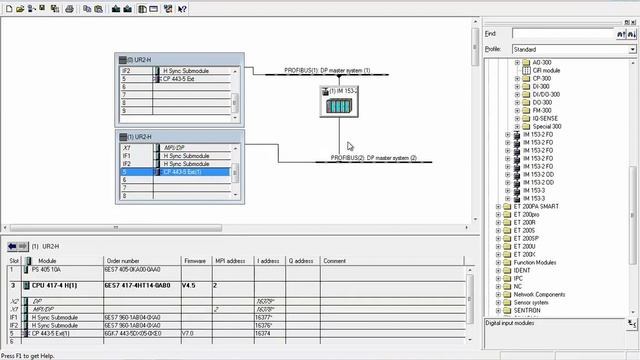Toggle the hardware catalog toolbar icon
This screenshot has height=360, width=640.
coord(142,9)
